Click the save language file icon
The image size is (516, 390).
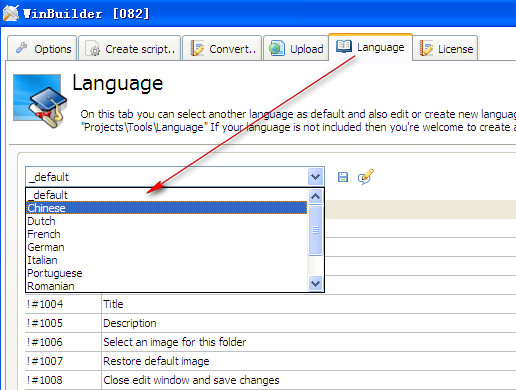coord(343,177)
